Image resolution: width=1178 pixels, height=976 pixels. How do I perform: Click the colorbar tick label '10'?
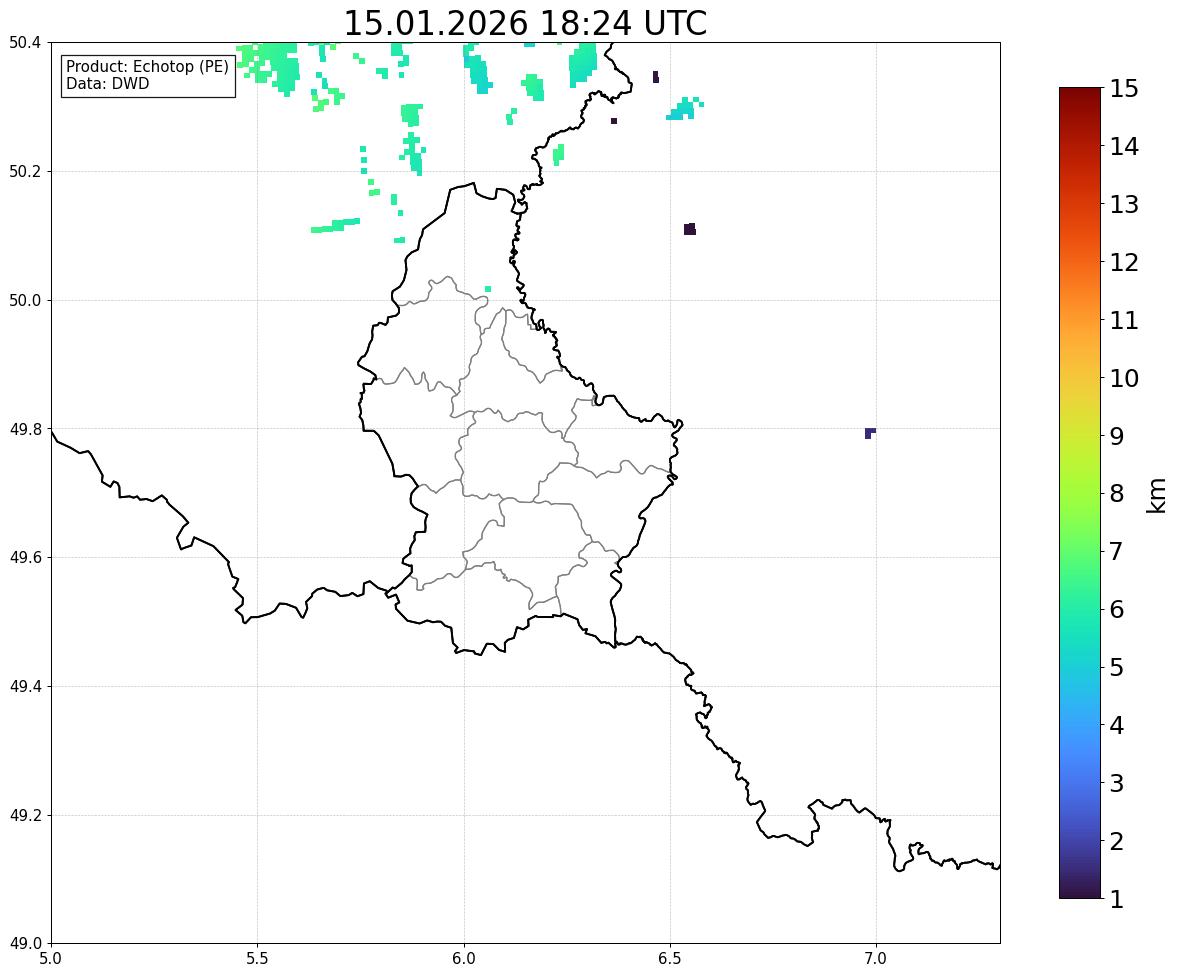pyautogui.click(x=1124, y=378)
